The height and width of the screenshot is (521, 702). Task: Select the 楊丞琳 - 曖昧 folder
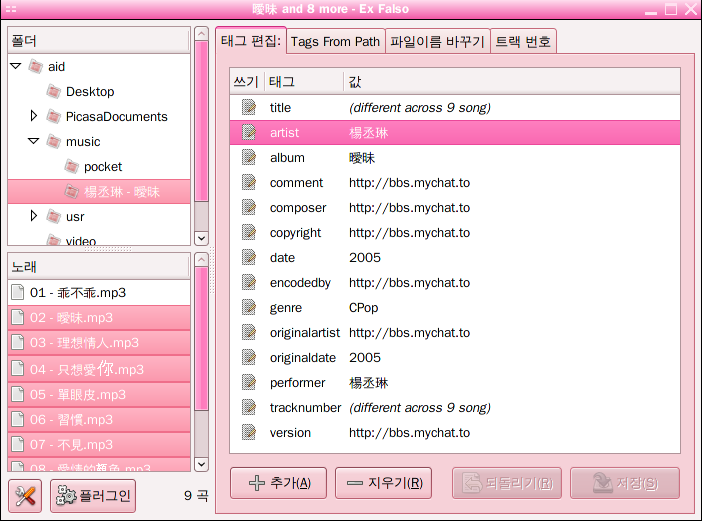pos(99,192)
